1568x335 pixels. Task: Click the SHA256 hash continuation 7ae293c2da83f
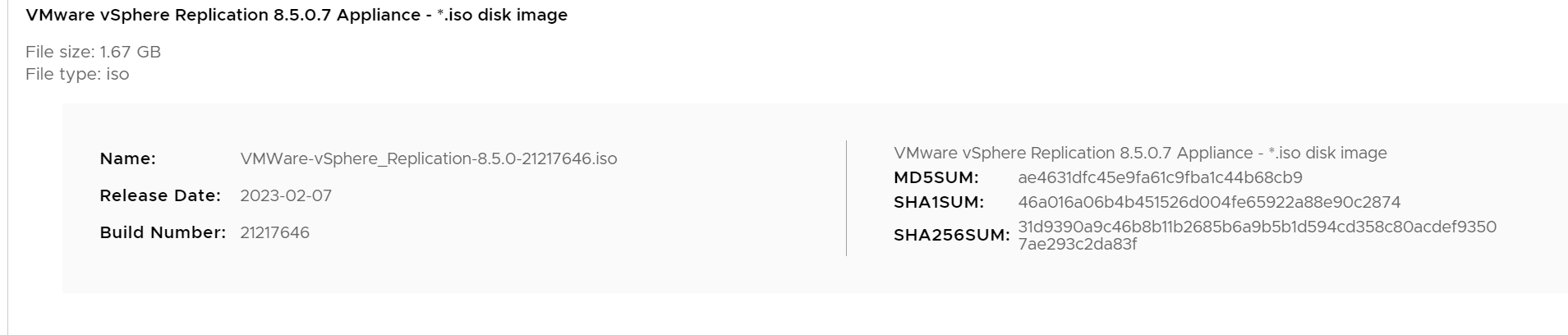[x=1077, y=245]
